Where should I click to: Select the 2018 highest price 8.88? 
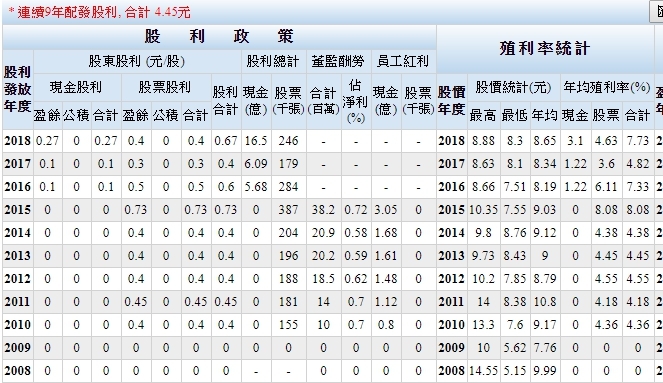coord(483,141)
